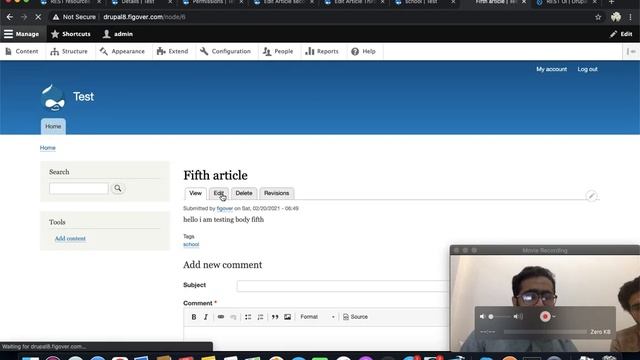
Task: Open the Format dropdown
Action: [317, 317]
